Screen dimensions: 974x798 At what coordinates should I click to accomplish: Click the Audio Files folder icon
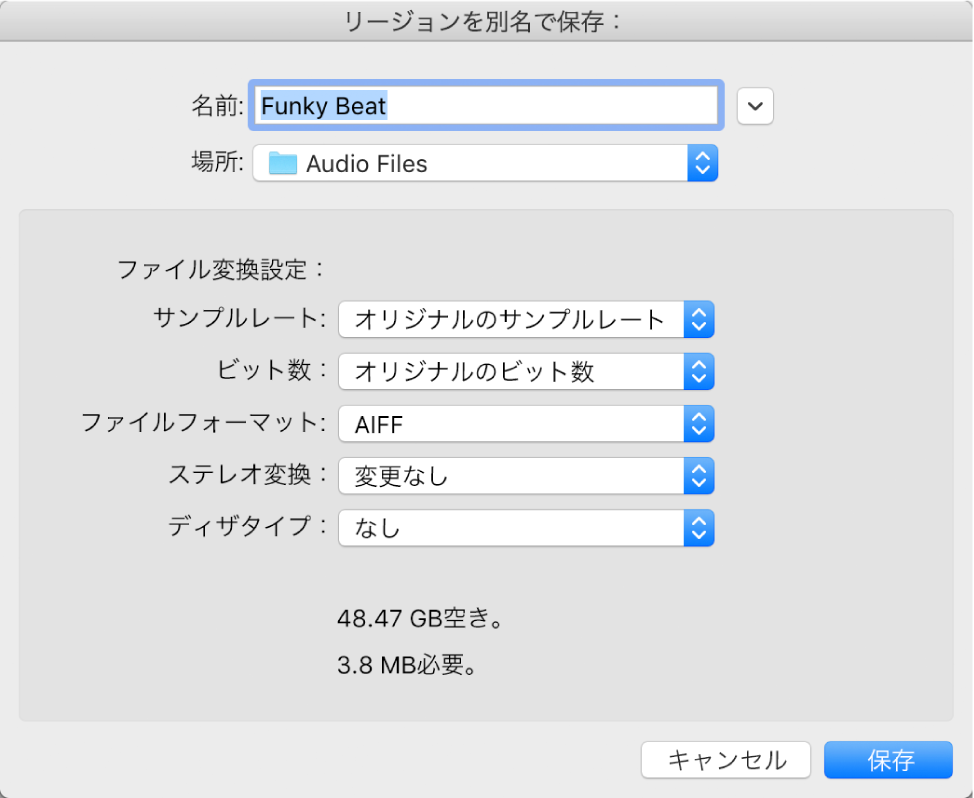(x=283, y=163)
